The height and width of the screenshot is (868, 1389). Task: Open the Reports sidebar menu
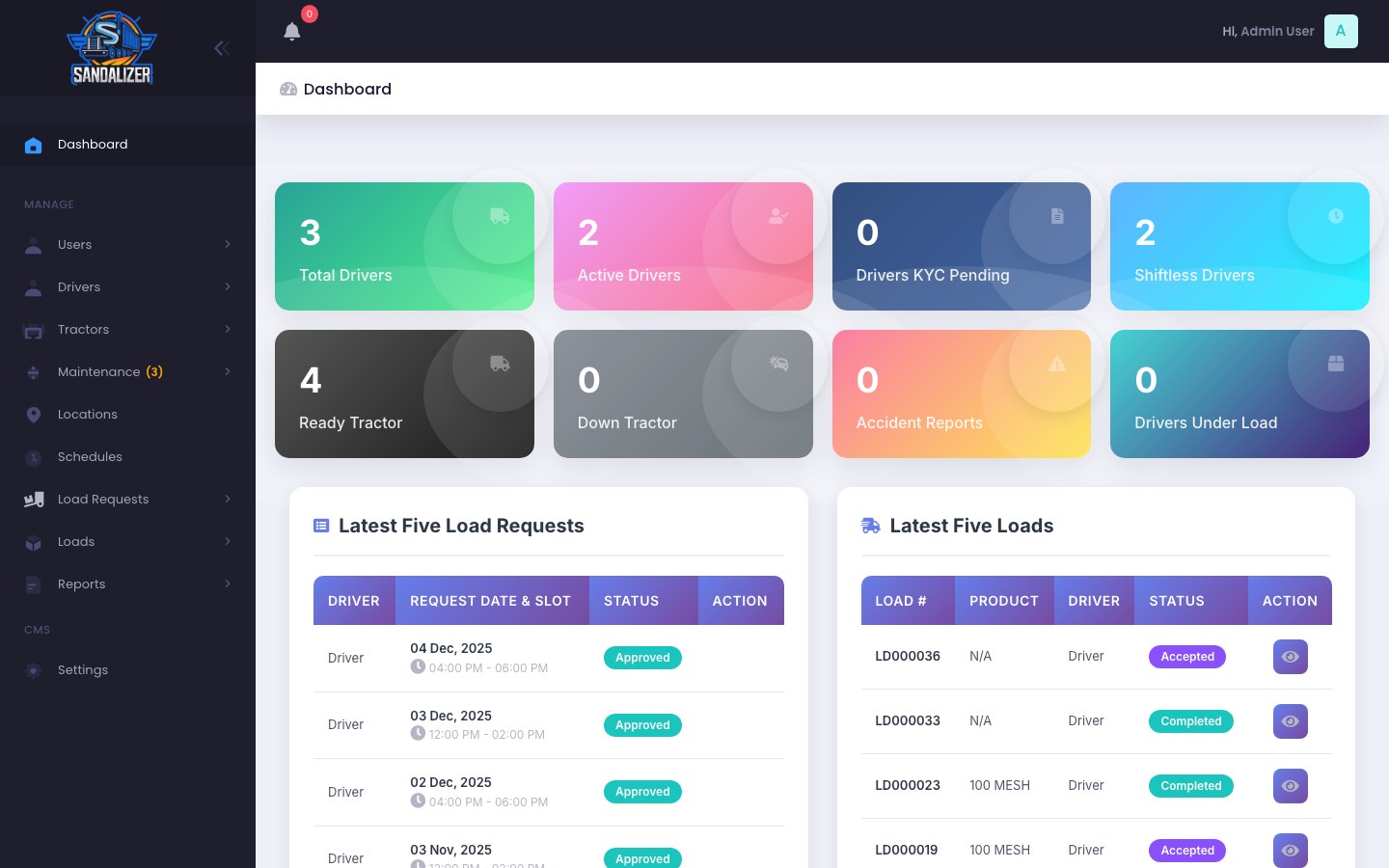(127, 584)
